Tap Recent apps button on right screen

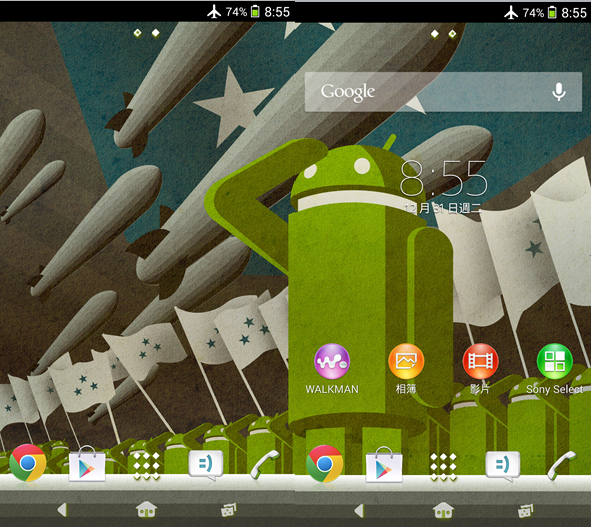pos(526,511)
